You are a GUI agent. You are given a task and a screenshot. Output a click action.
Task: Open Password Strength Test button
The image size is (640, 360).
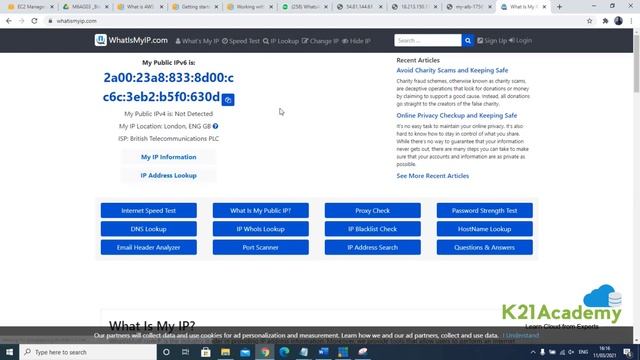(x=484, y=211)
